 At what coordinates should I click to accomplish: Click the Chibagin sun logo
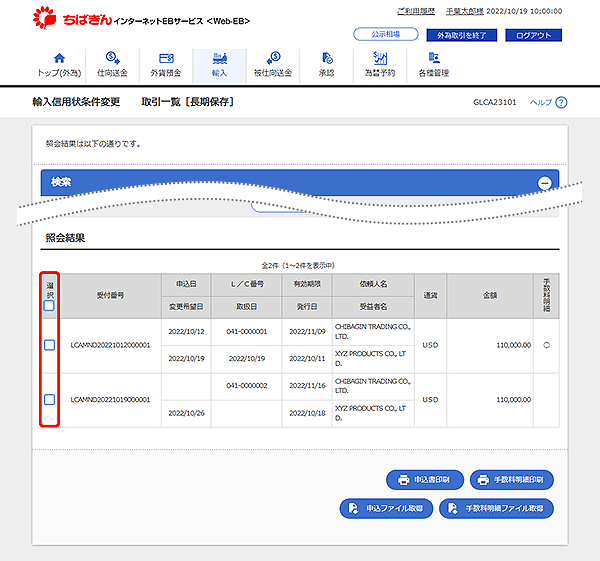[x=44, y=17]
